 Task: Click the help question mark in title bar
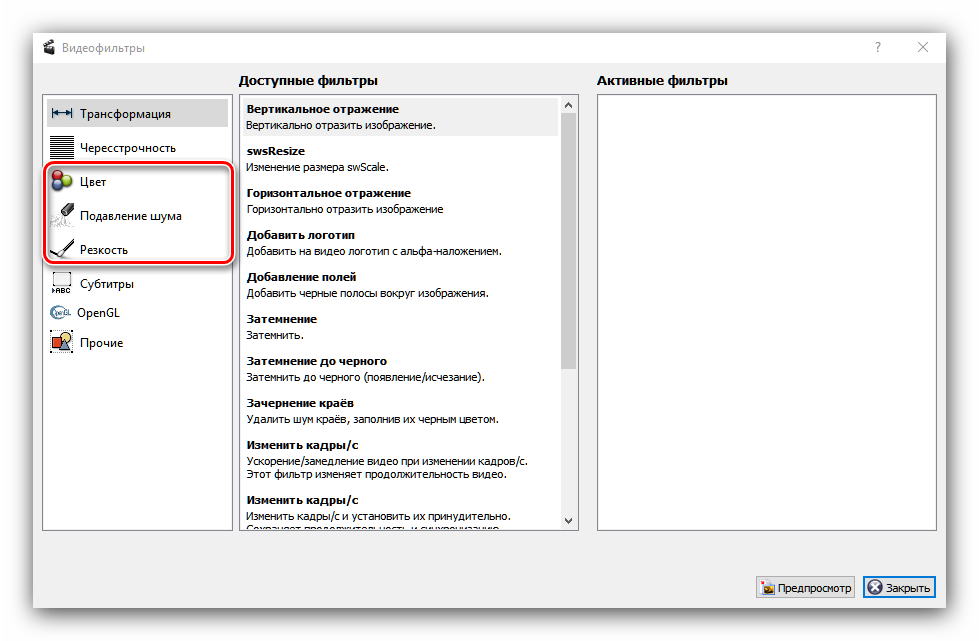point(878,47)
